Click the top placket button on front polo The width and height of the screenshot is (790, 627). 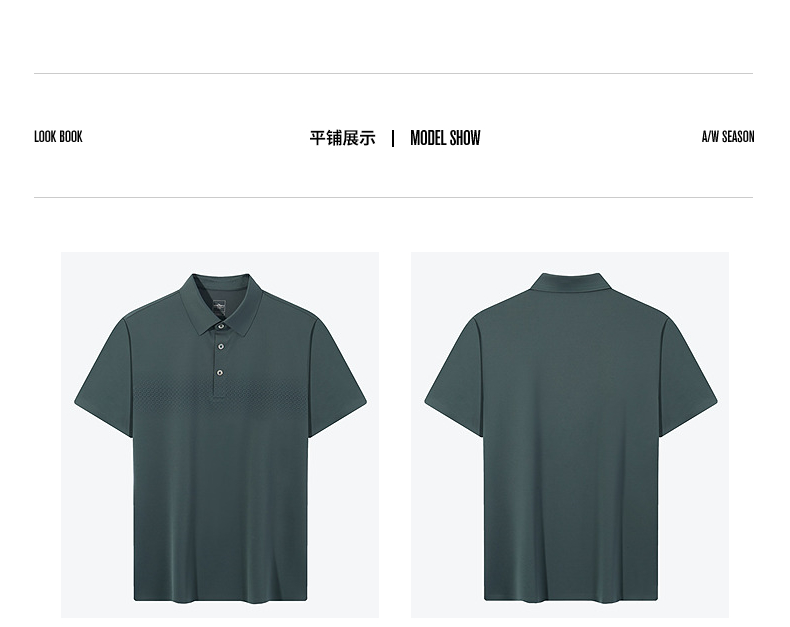point(221,327)
